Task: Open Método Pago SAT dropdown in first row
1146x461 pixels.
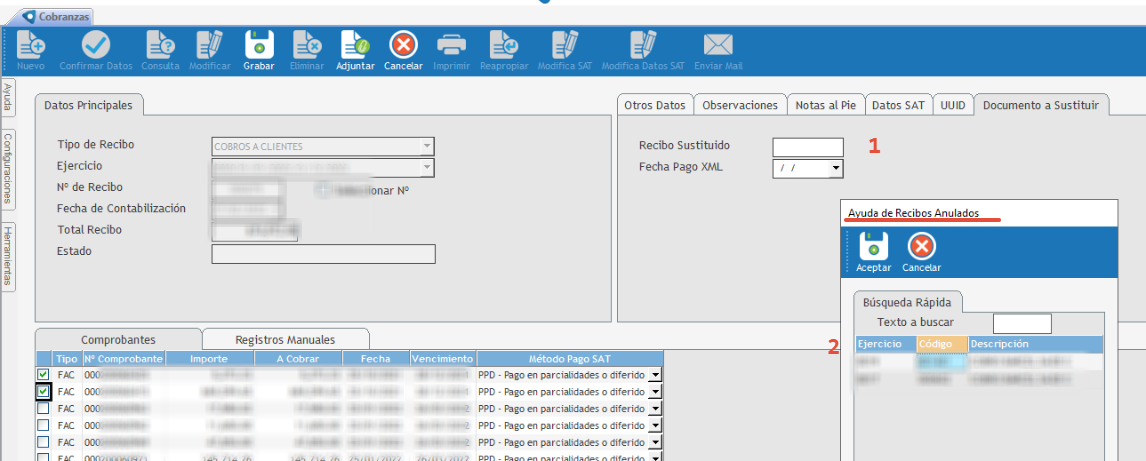Action: pyautogui.click(x=656, y=375)
